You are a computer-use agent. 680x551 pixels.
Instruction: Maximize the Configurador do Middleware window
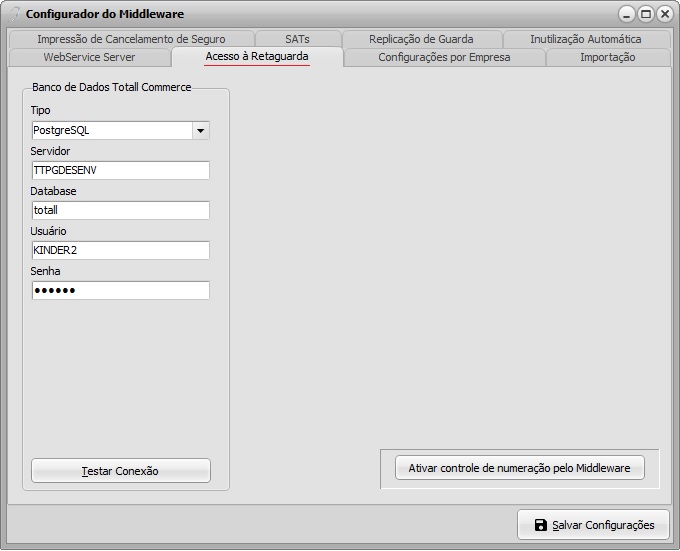pyautogui.click(x=646, y=14)
